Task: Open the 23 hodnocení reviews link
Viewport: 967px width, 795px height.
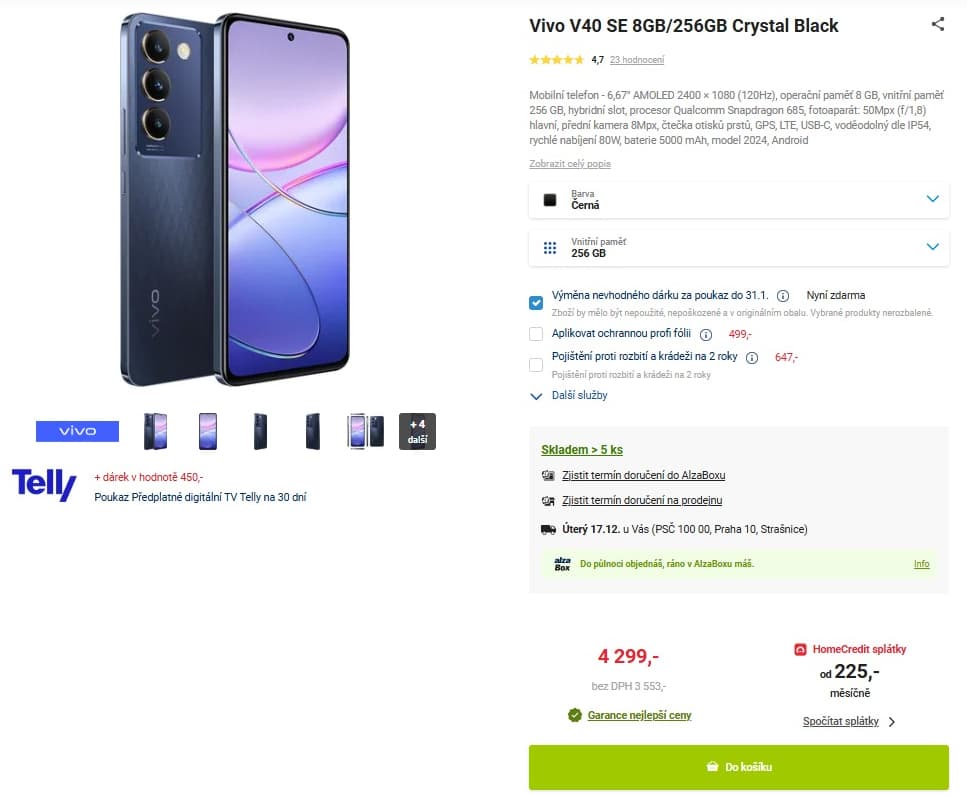Action: [636, 60]
